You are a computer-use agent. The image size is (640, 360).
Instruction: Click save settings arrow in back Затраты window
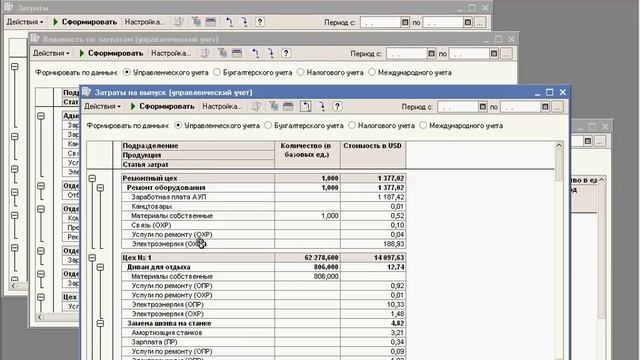[244, 22]
